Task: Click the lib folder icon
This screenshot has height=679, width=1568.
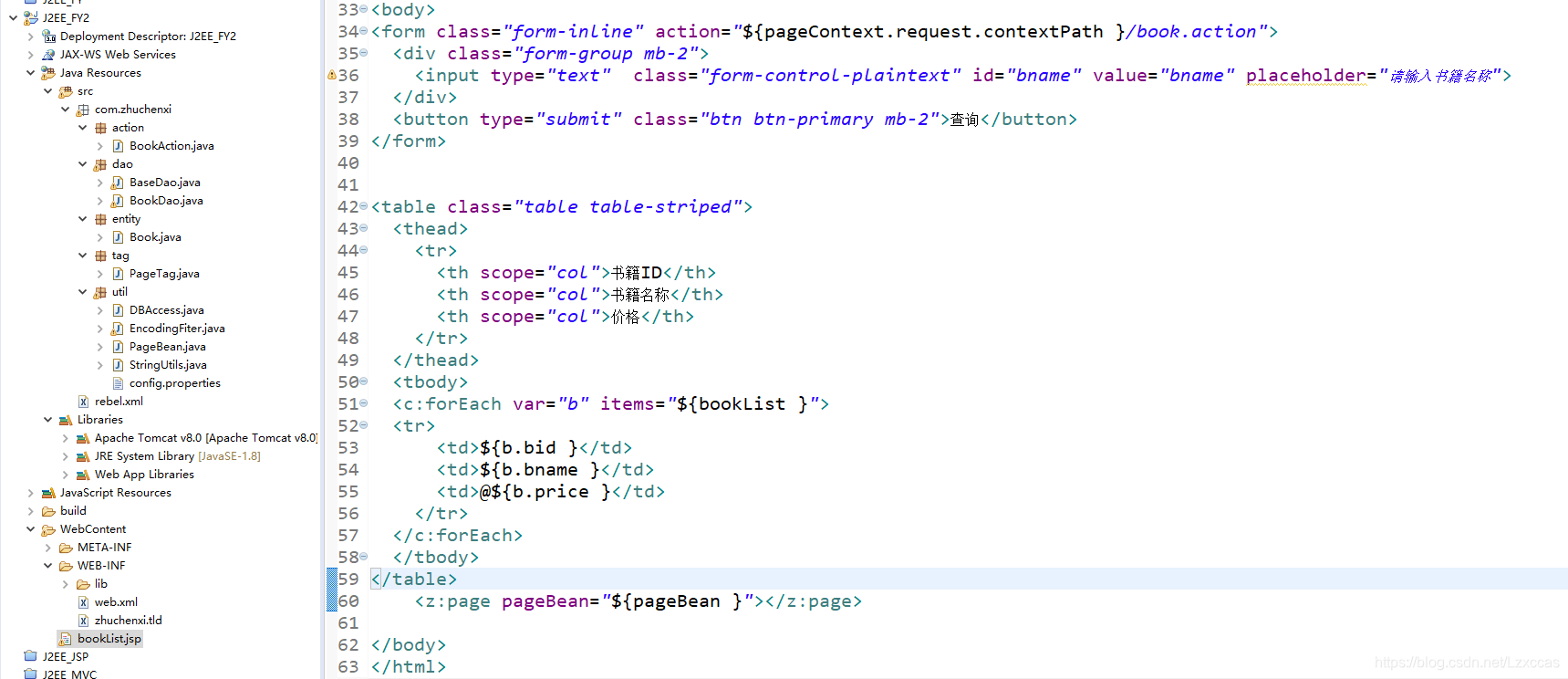Action: point(83,584)
